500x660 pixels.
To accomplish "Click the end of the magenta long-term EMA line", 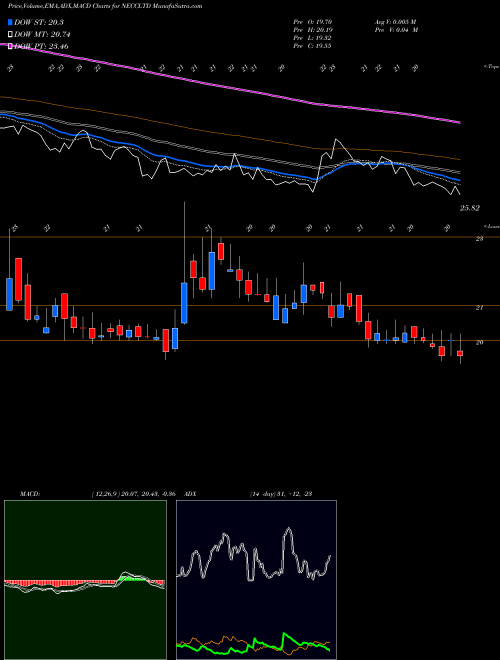I will pos(459,122).
